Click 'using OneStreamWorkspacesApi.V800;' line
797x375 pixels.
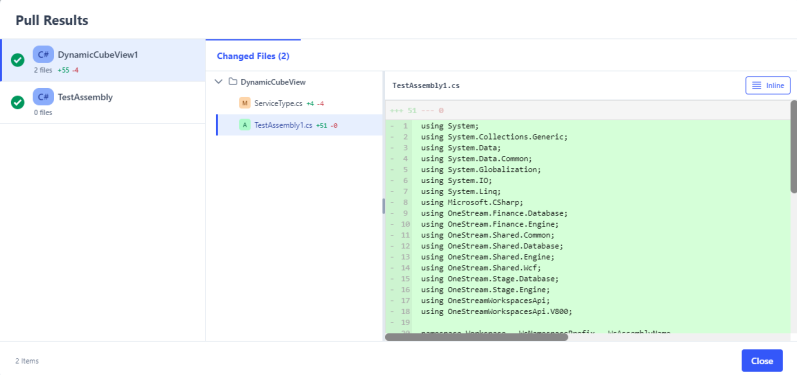coord(497,311)
